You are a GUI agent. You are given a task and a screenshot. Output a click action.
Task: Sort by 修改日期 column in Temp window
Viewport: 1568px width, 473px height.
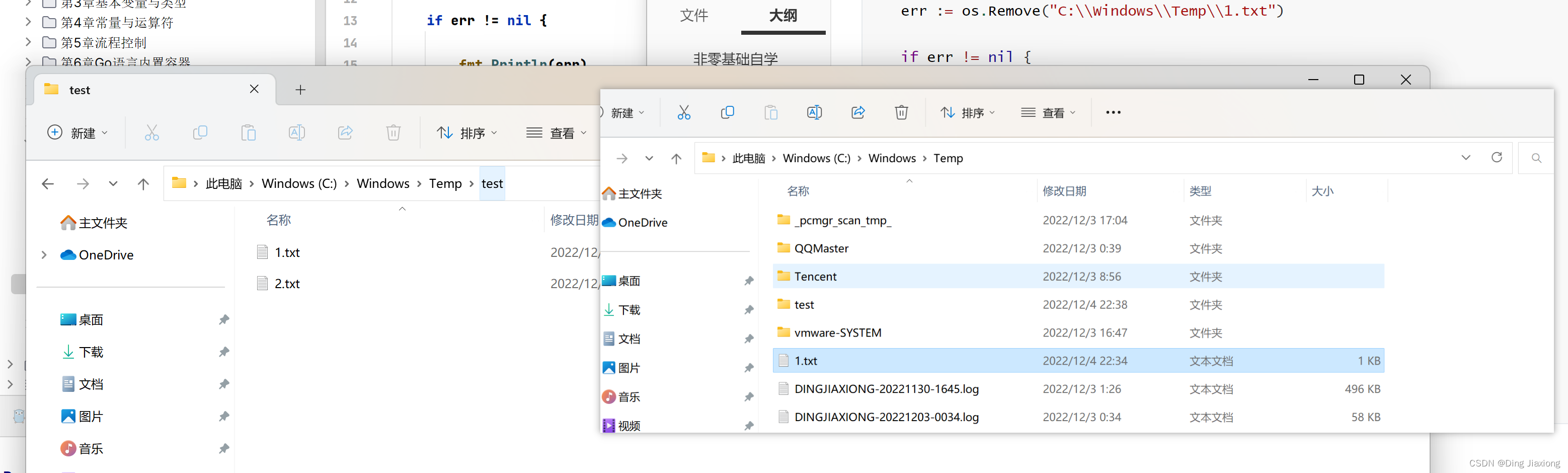1064,191
